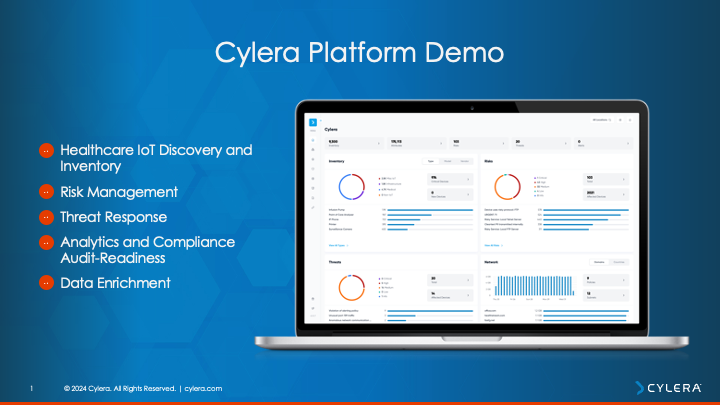Click the Risks donut chart
The height and width of the screenshot is (405, 720).
(507, 187)
